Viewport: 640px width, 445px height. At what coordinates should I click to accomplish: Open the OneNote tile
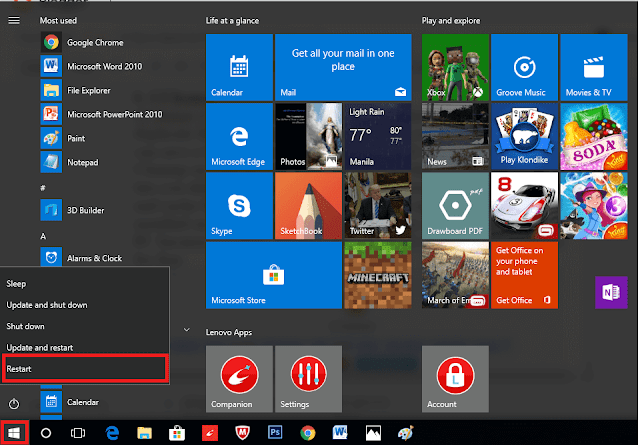(611, 292)
